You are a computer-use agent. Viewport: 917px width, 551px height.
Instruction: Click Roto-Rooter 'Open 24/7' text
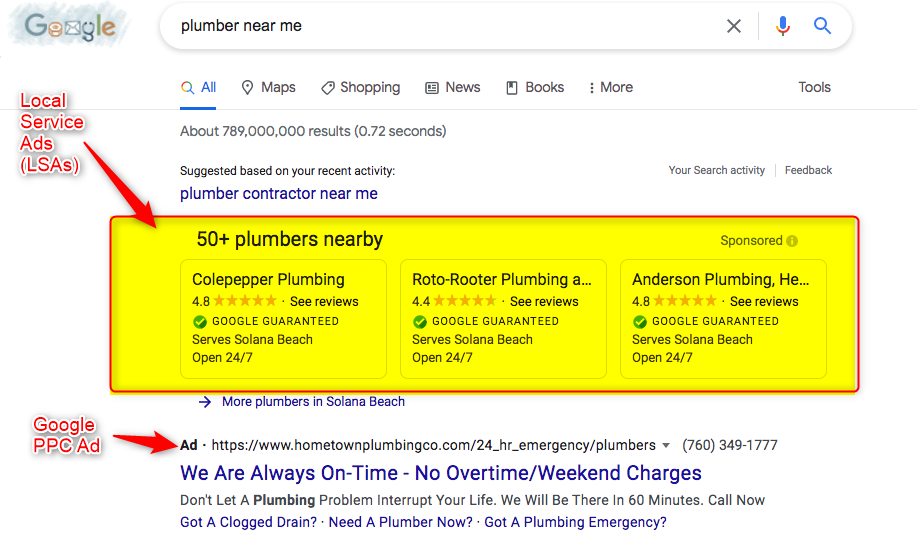coord(442,358)
